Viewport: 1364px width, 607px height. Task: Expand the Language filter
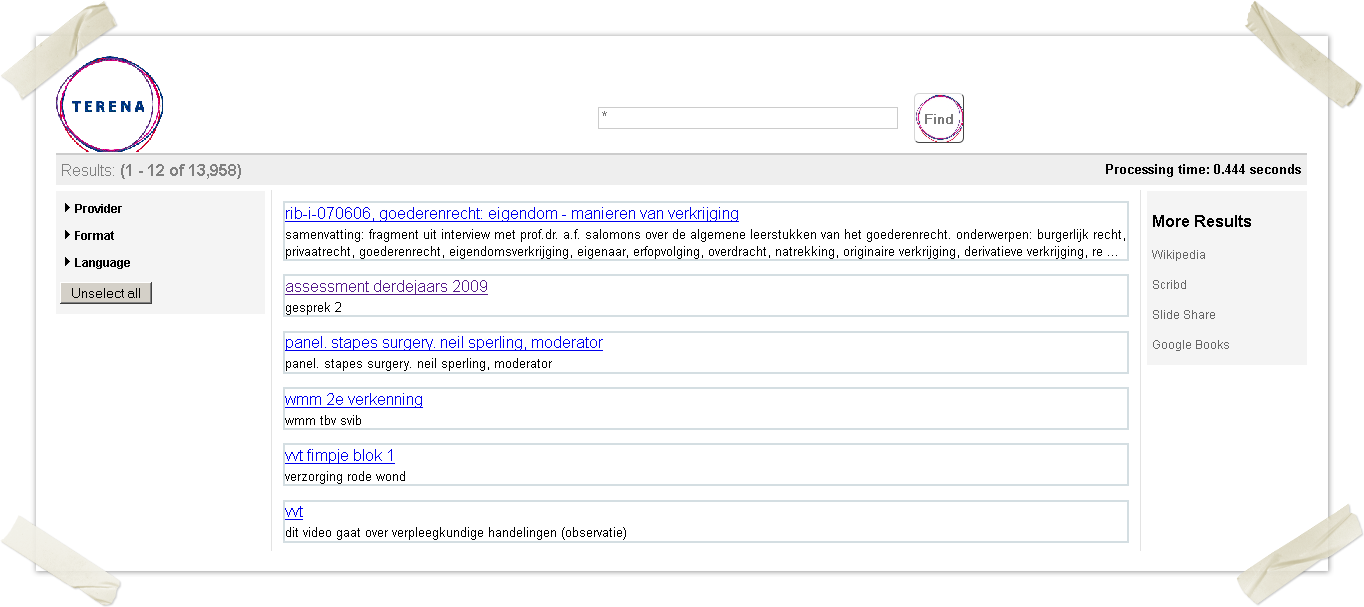coord(102,263)
